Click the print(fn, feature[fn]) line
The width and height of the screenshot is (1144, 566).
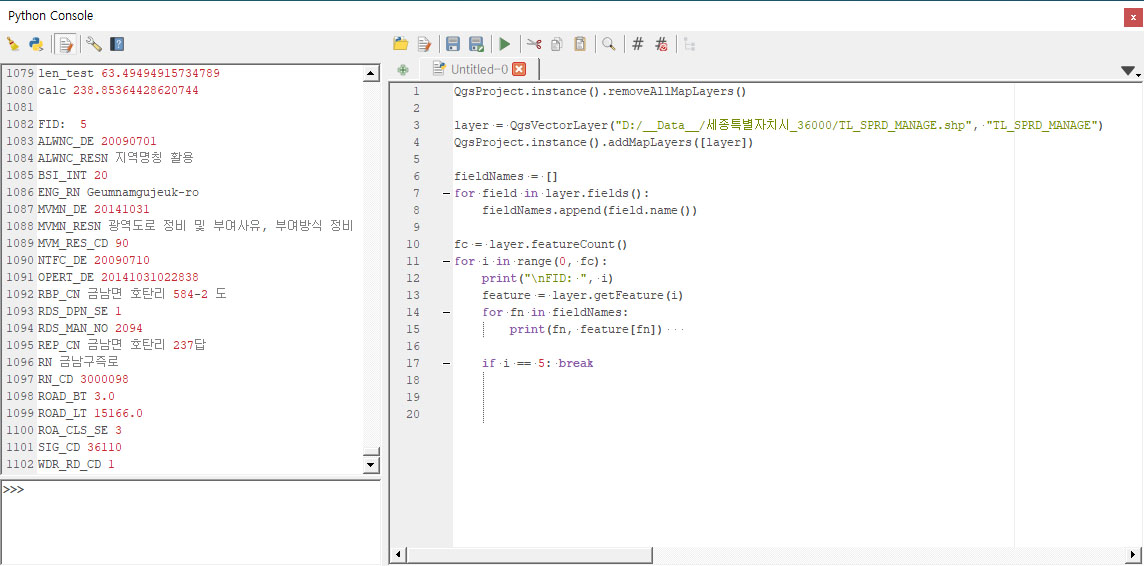point(585,329)
